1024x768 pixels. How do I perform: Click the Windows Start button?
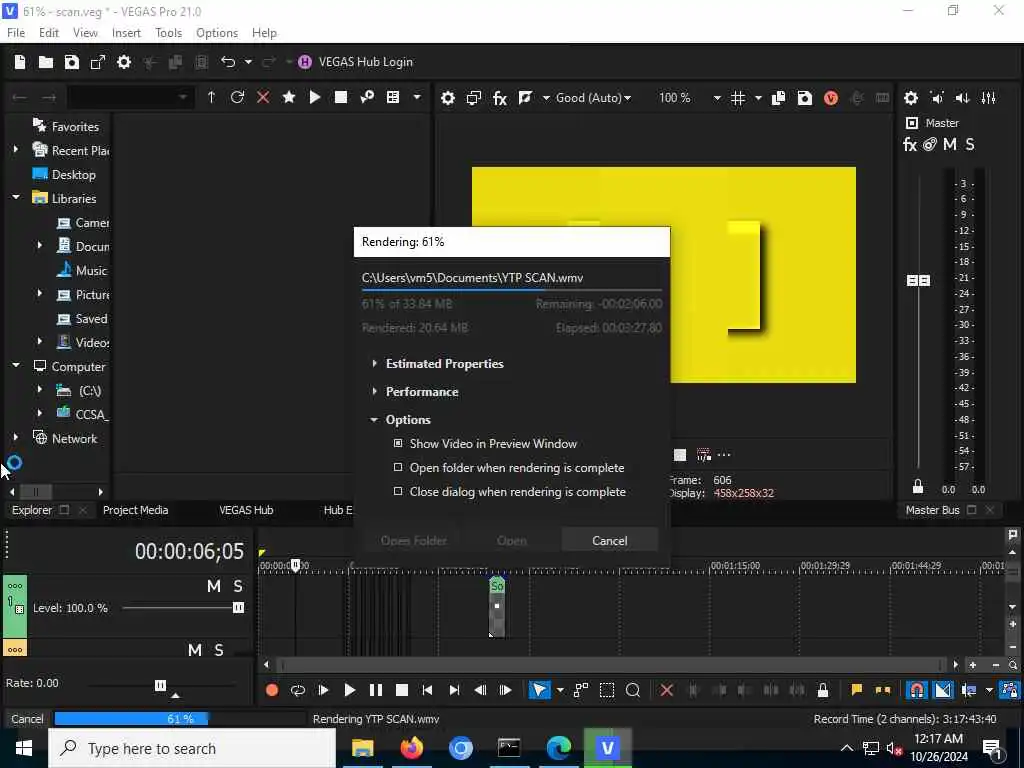click(x=24, y=748)
